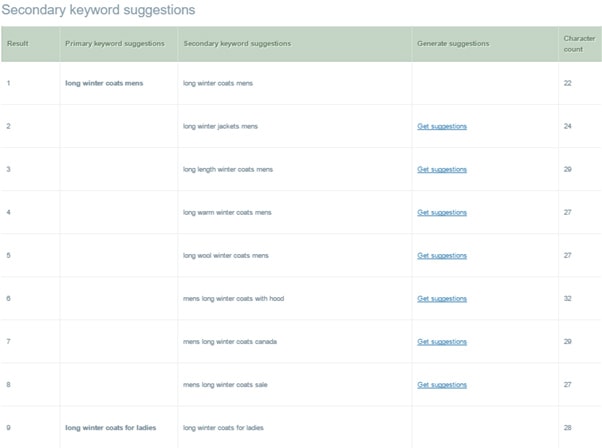The image size is (602, 448).
Task: Select the bold primary keyword 'long winter coats mens'
Action: 104,83
